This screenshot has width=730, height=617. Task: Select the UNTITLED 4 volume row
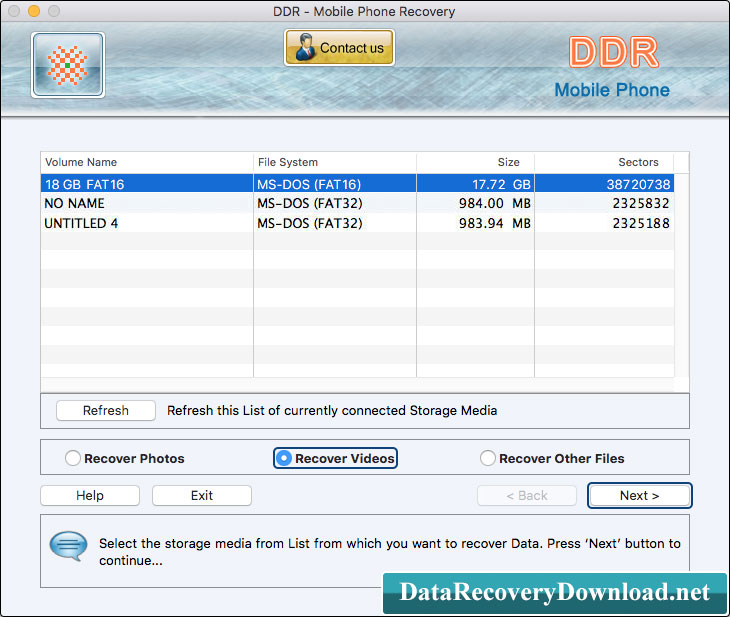pos(357,223)
